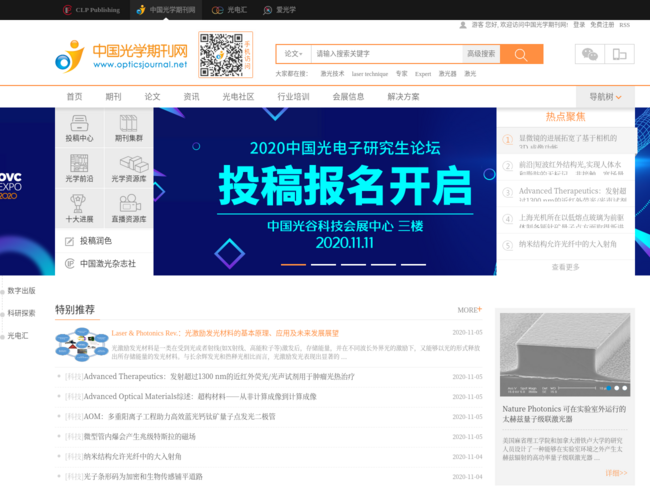
Task: Open the 期刊集群 journal cluster icon
Action: 129,123
